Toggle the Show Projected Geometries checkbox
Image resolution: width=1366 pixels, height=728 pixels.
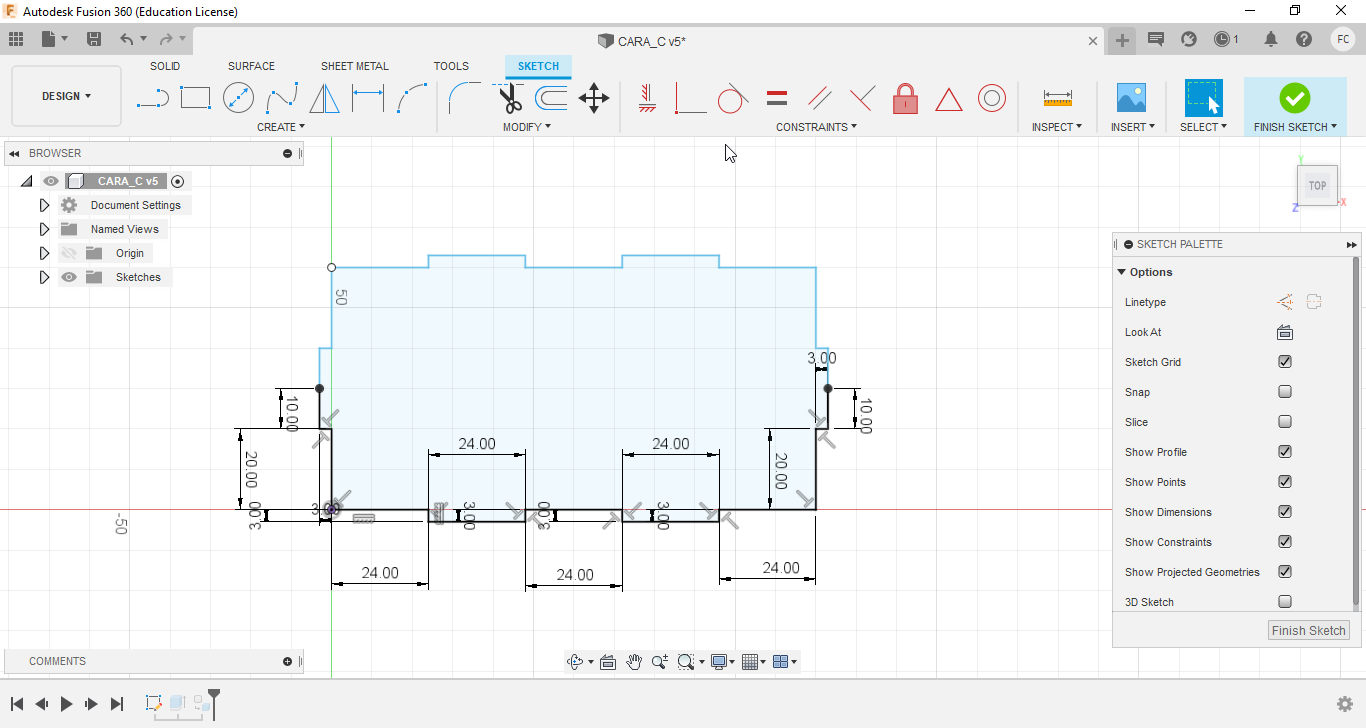click(1285, 572)
